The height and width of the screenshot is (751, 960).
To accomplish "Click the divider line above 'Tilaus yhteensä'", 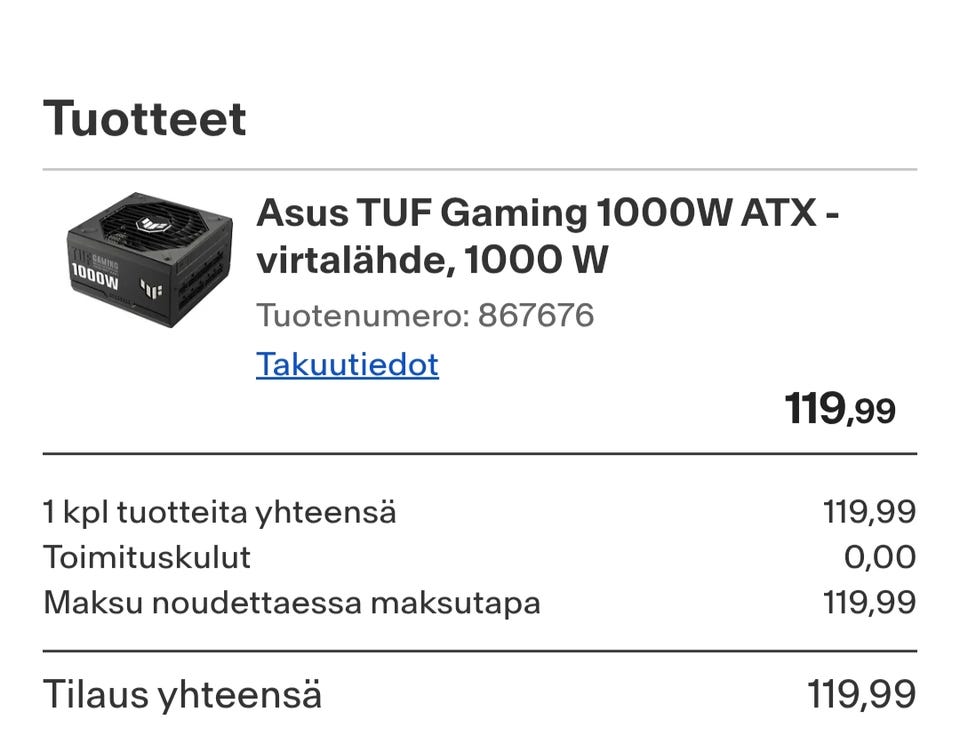I will 480,651.
